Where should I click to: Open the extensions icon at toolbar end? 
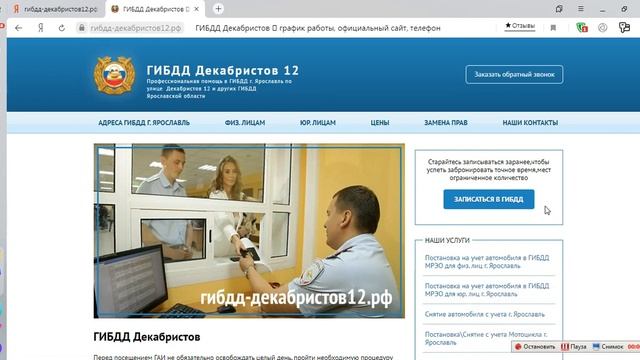[624, 27]
